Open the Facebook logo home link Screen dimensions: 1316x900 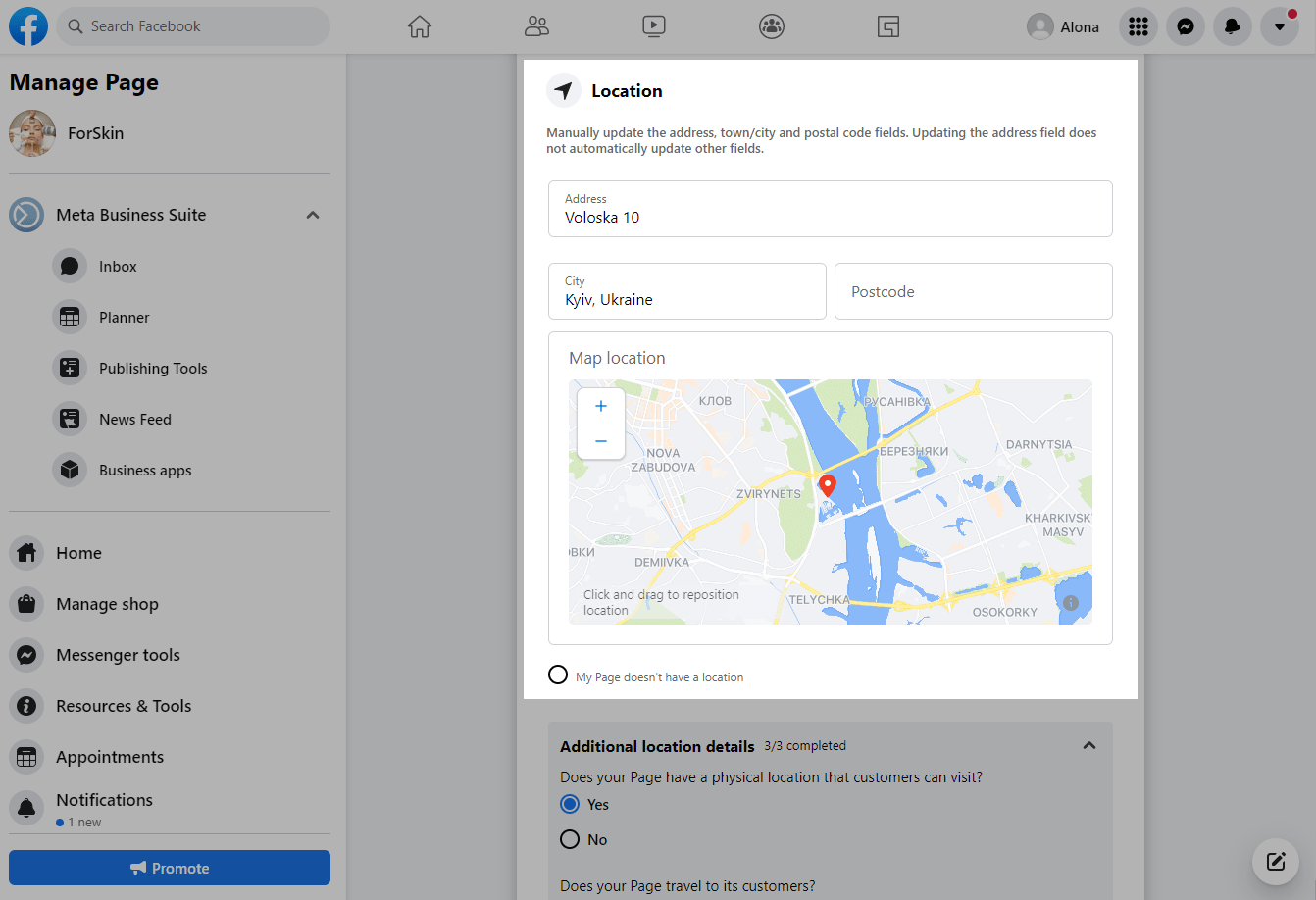(28, 26)
